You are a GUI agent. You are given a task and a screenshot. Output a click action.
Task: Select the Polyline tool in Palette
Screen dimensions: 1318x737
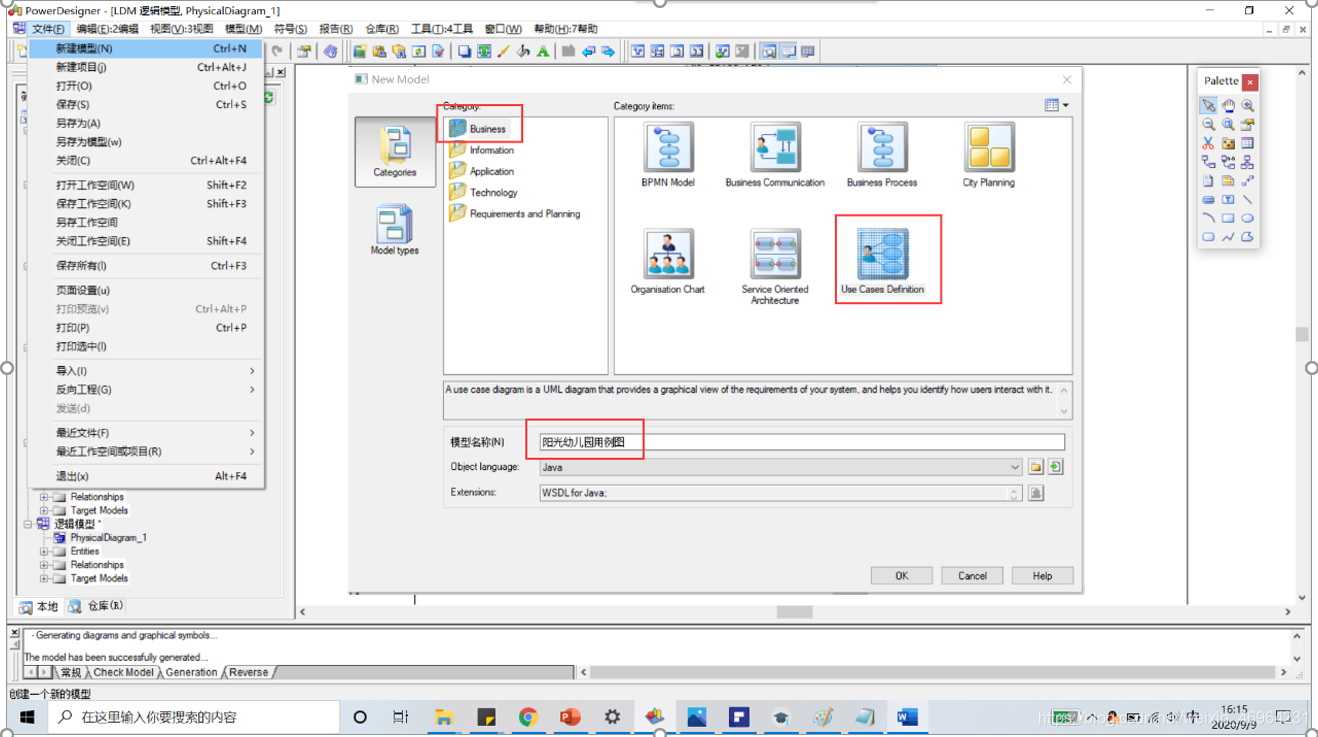click(x=1228, y=237)
